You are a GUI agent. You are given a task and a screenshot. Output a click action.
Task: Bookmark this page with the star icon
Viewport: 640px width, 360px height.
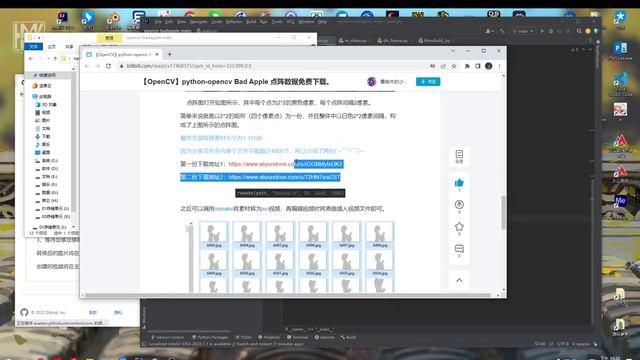[x=454, y=66]
